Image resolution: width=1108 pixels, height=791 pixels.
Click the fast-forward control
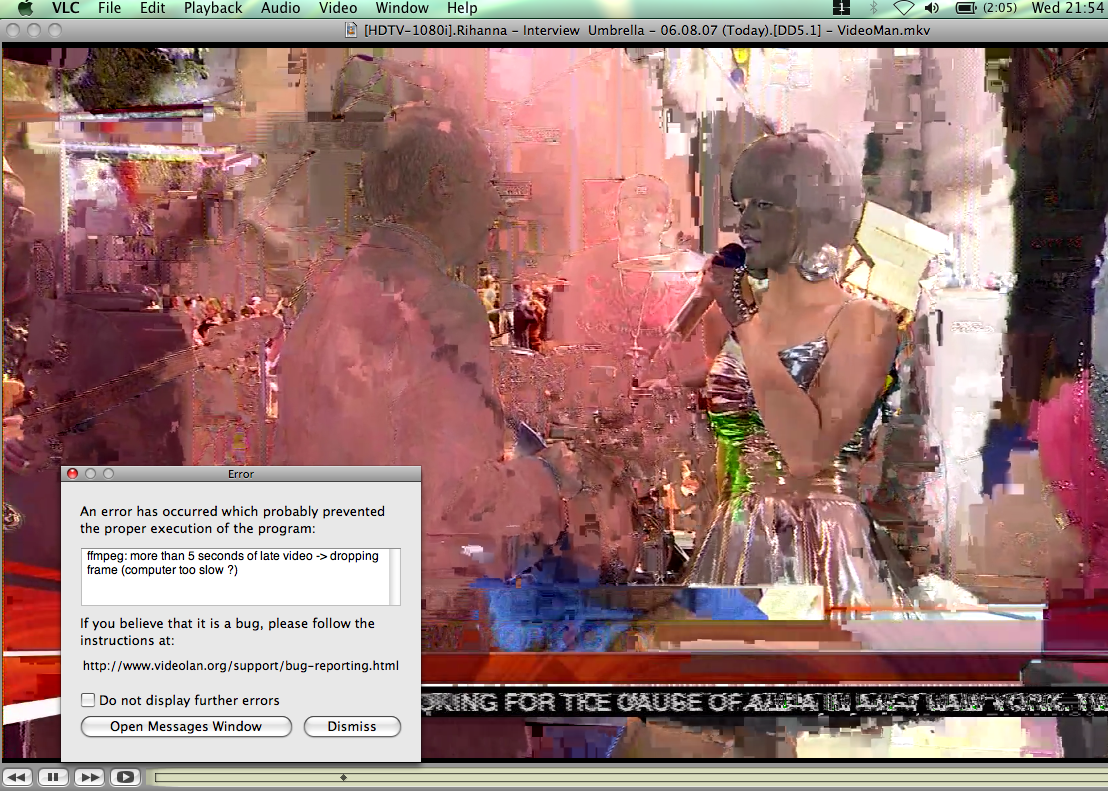click(x=89, y=776)
